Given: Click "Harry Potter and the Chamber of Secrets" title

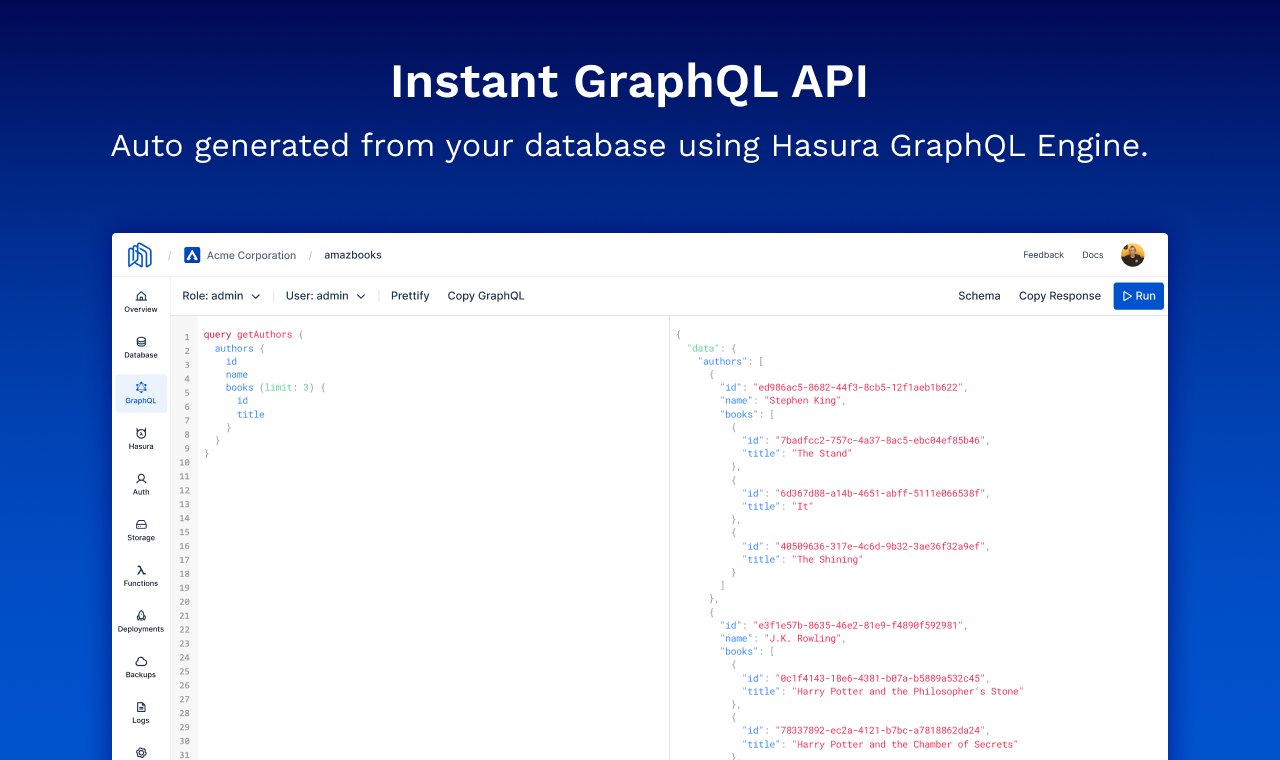Looking at the screenshot, I should point(905,745).
